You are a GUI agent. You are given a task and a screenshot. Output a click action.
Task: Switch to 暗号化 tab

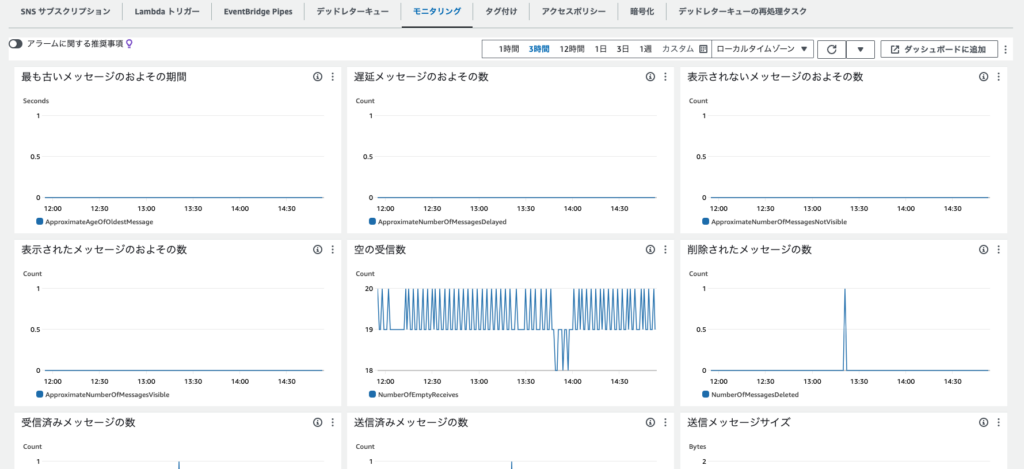point(643,12)
